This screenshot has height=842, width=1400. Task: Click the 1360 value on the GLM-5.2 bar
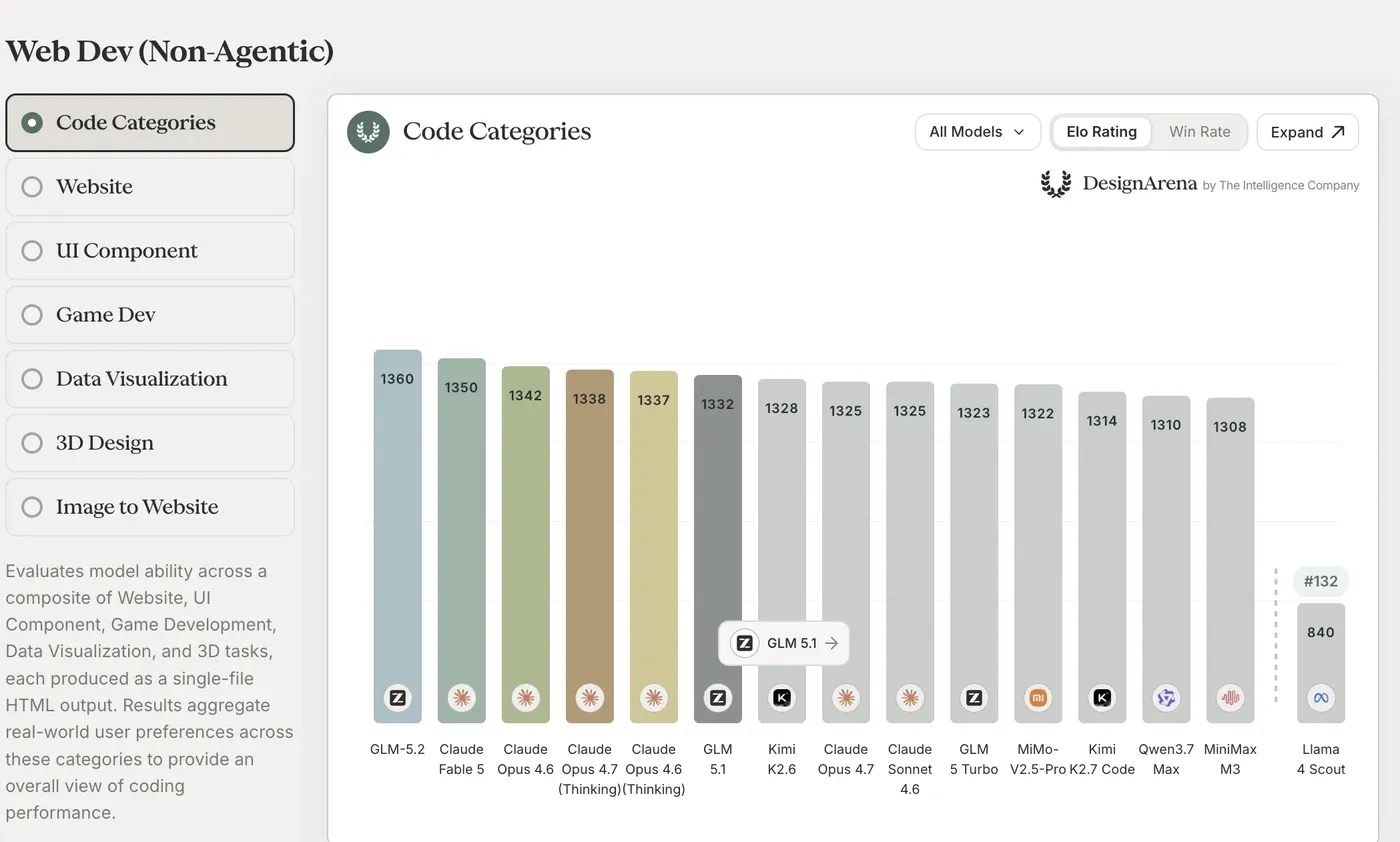[x=397, y=379]
